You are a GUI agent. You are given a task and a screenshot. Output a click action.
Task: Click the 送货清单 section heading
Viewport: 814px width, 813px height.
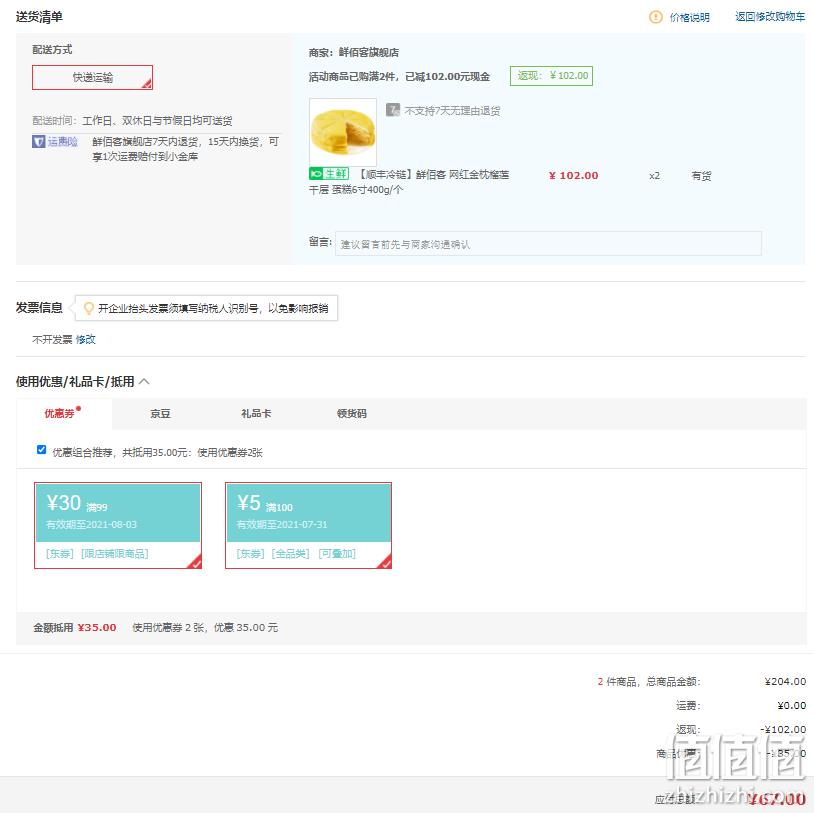click(x=39, y=17)
